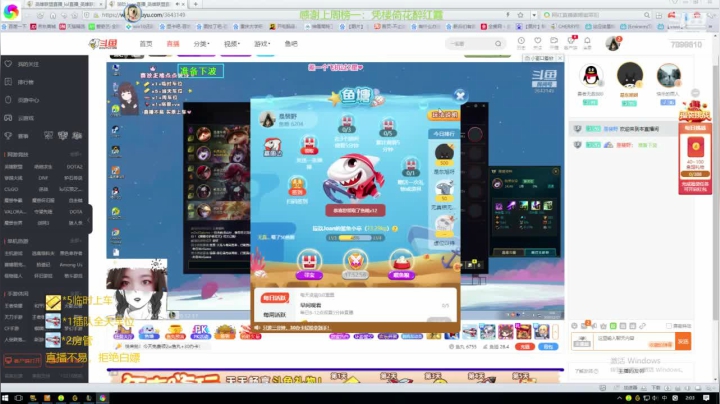The width and height of the screenshot is (720, 404).
Task: Select first ranked user with 500
Action: tap(444, 154)
